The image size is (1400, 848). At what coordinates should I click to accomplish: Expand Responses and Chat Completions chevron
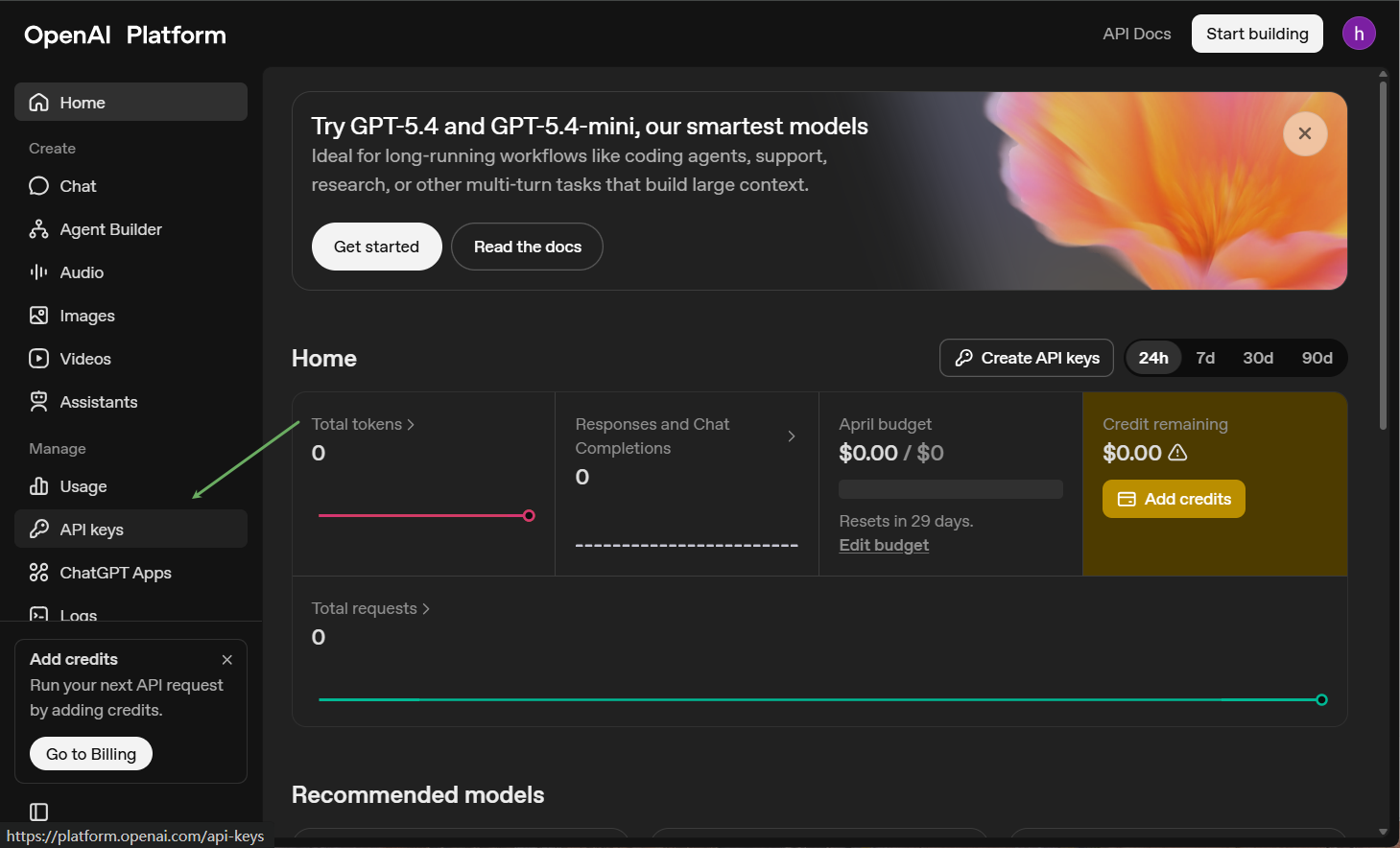(x=792, y=436)
